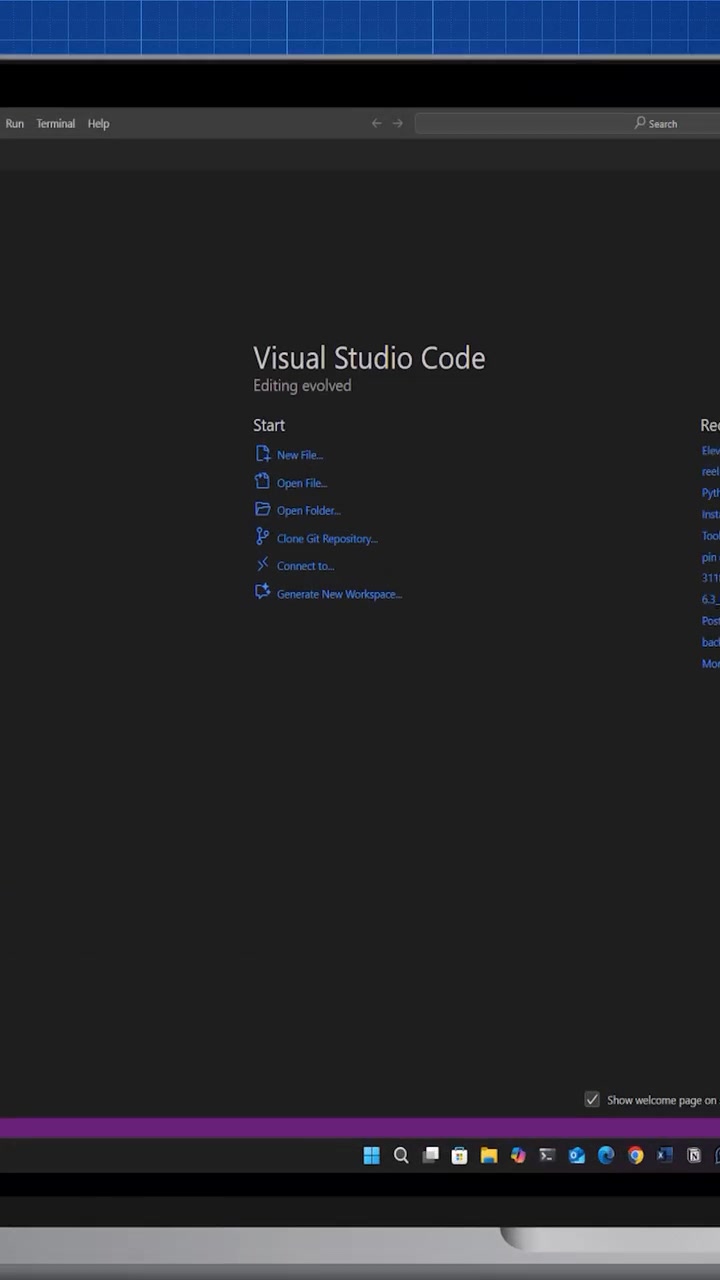The width and height of the screenshot is (720, 1280).
Task: Click the Generate New Workspace sparkle icon
Action: pos(262,592)
